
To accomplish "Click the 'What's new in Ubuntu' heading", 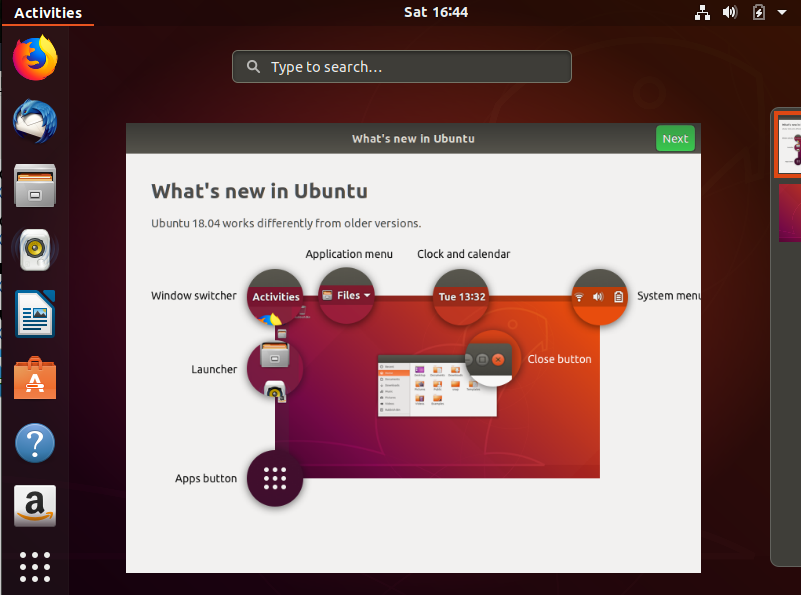I will (260, 191).
